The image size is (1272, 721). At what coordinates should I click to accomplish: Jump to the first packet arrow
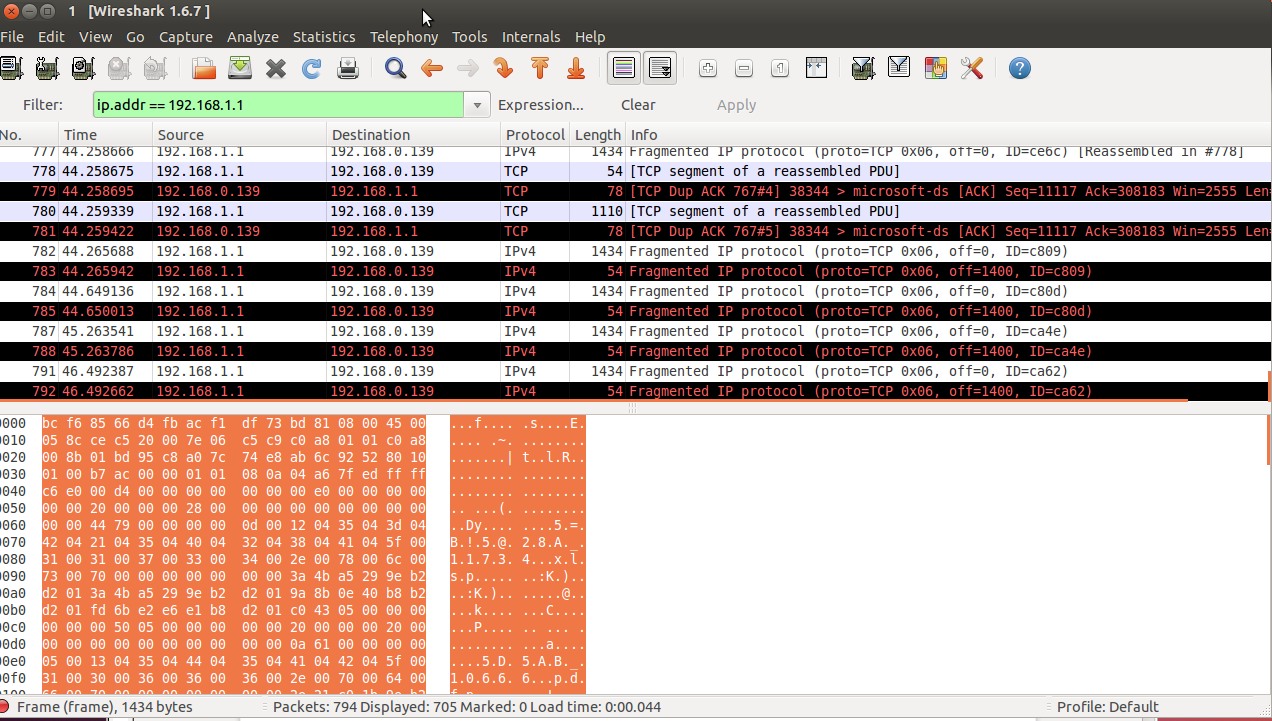click(540, 68)
